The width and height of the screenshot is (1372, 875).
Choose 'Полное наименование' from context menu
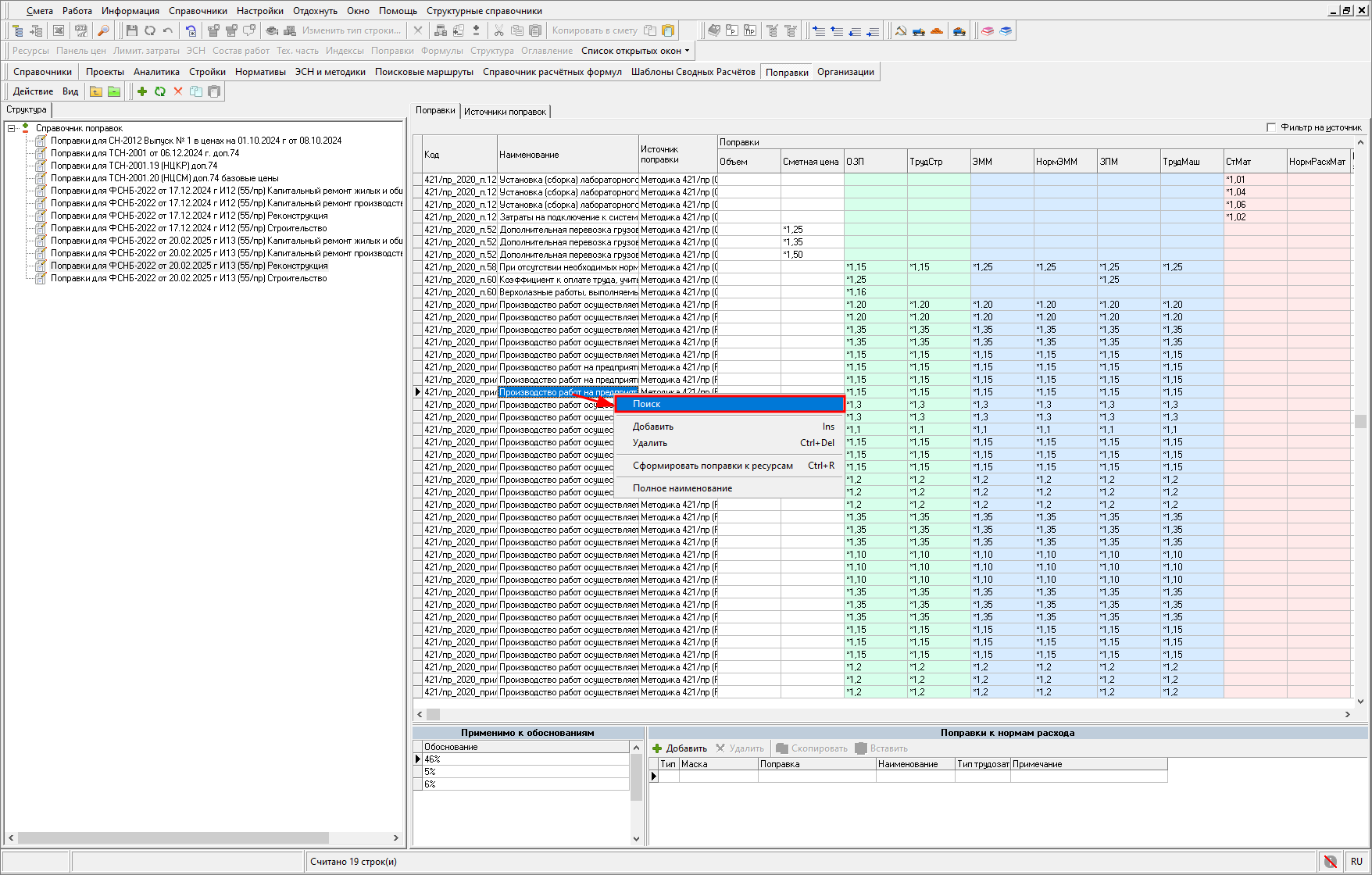coord(682,488)
